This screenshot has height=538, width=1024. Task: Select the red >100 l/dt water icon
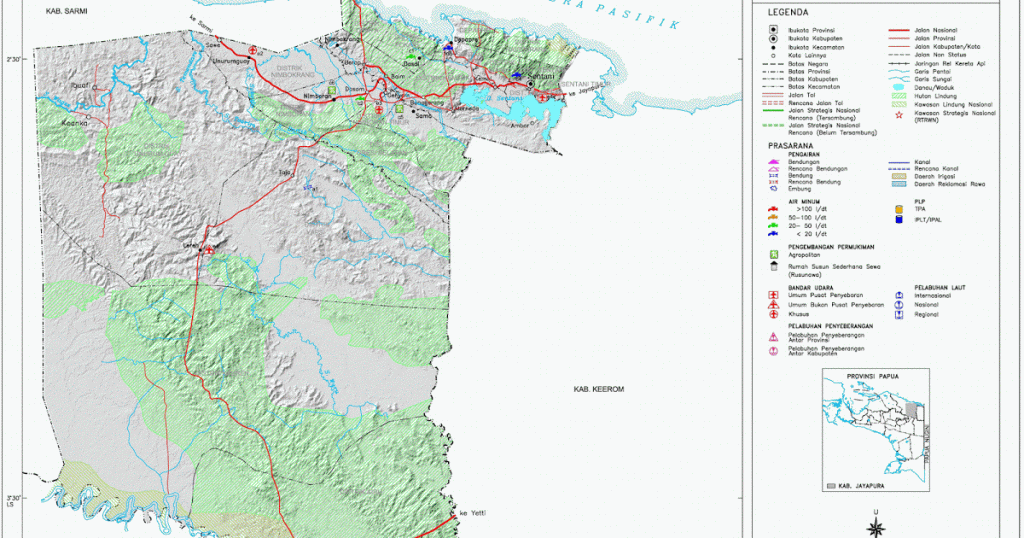click(773, 209)
